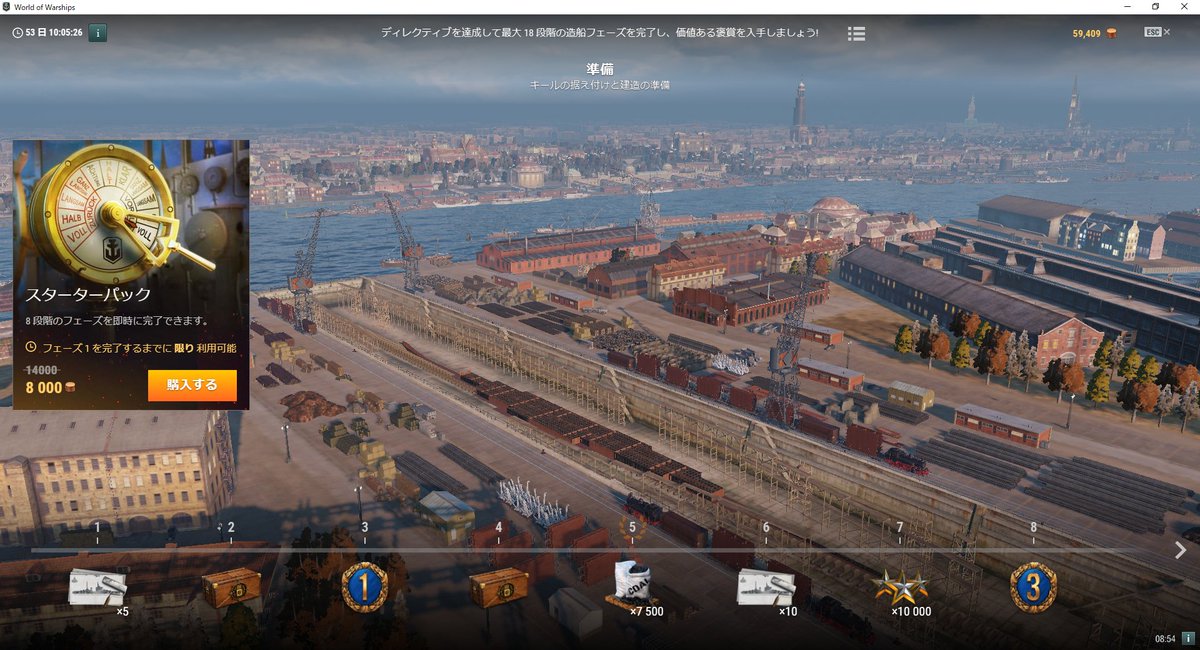Click the phase progress bar track
Viewport: 1200px width, 650px height.
[600, 550]
